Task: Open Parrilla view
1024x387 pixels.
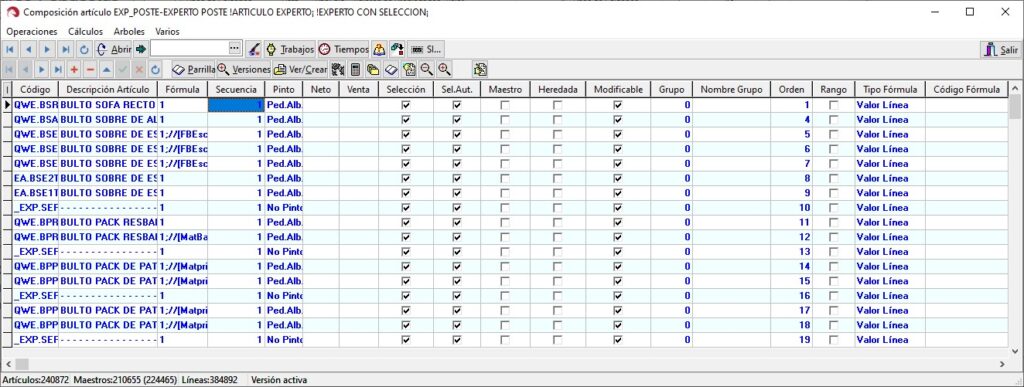Action: pyautogui.click(x=193, y=69)
